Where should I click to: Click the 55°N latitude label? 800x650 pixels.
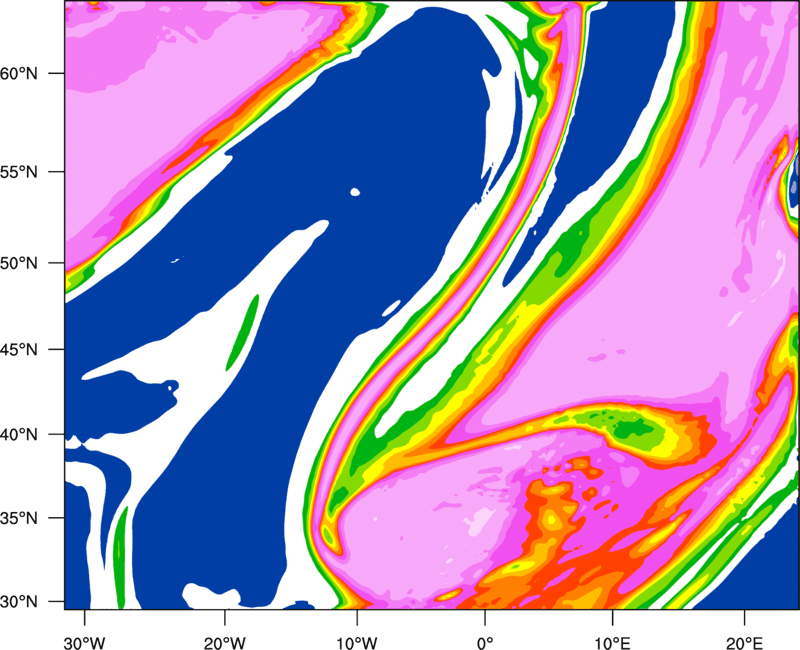[x=19, y=172]
